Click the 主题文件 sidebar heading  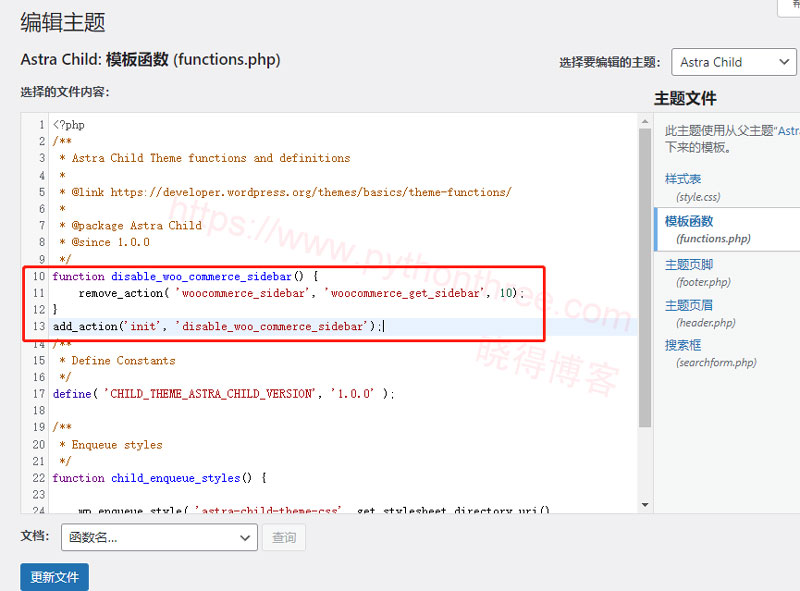point(685,98)
